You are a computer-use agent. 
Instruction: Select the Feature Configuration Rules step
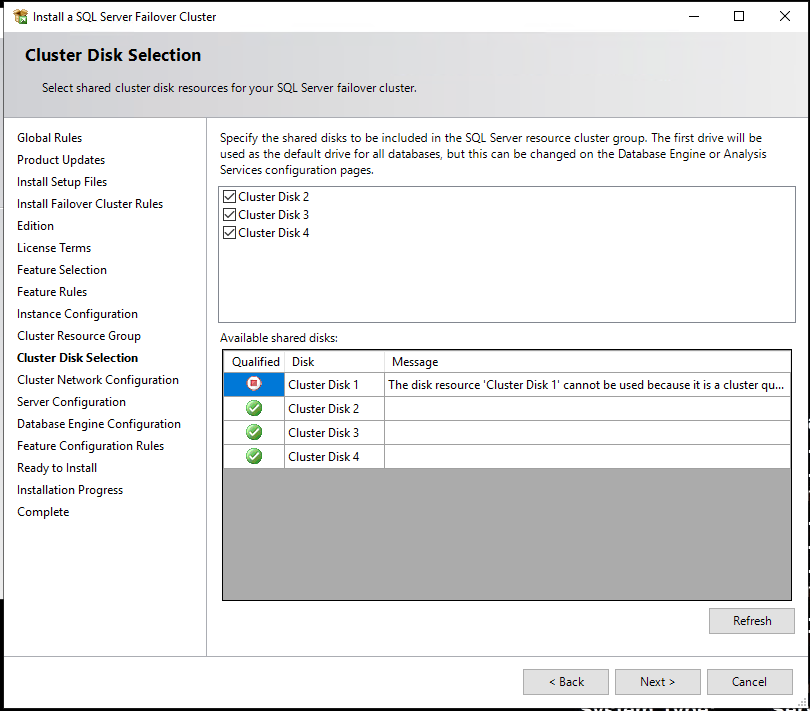[x=90, y=446]
